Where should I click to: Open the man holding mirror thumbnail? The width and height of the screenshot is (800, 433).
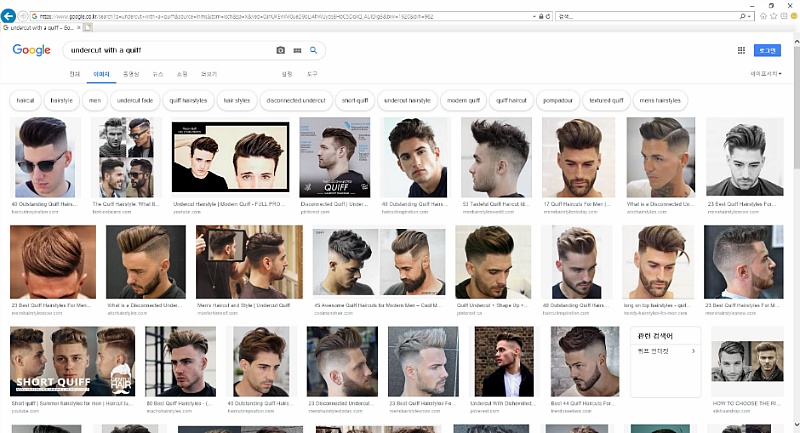coord(249,262)
